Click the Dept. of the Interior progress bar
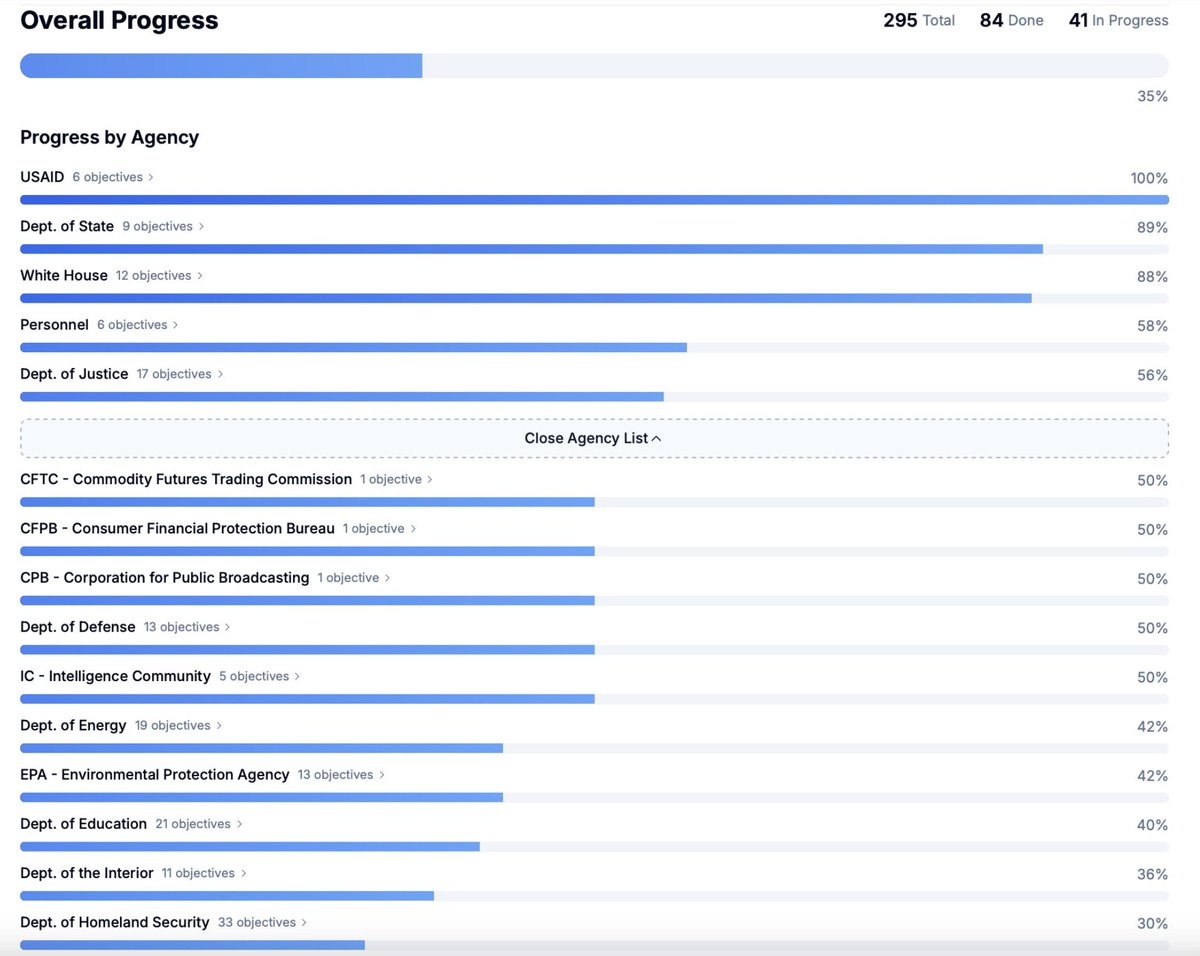The height and width of the screenshot is (956, 1200). point(594,896)
